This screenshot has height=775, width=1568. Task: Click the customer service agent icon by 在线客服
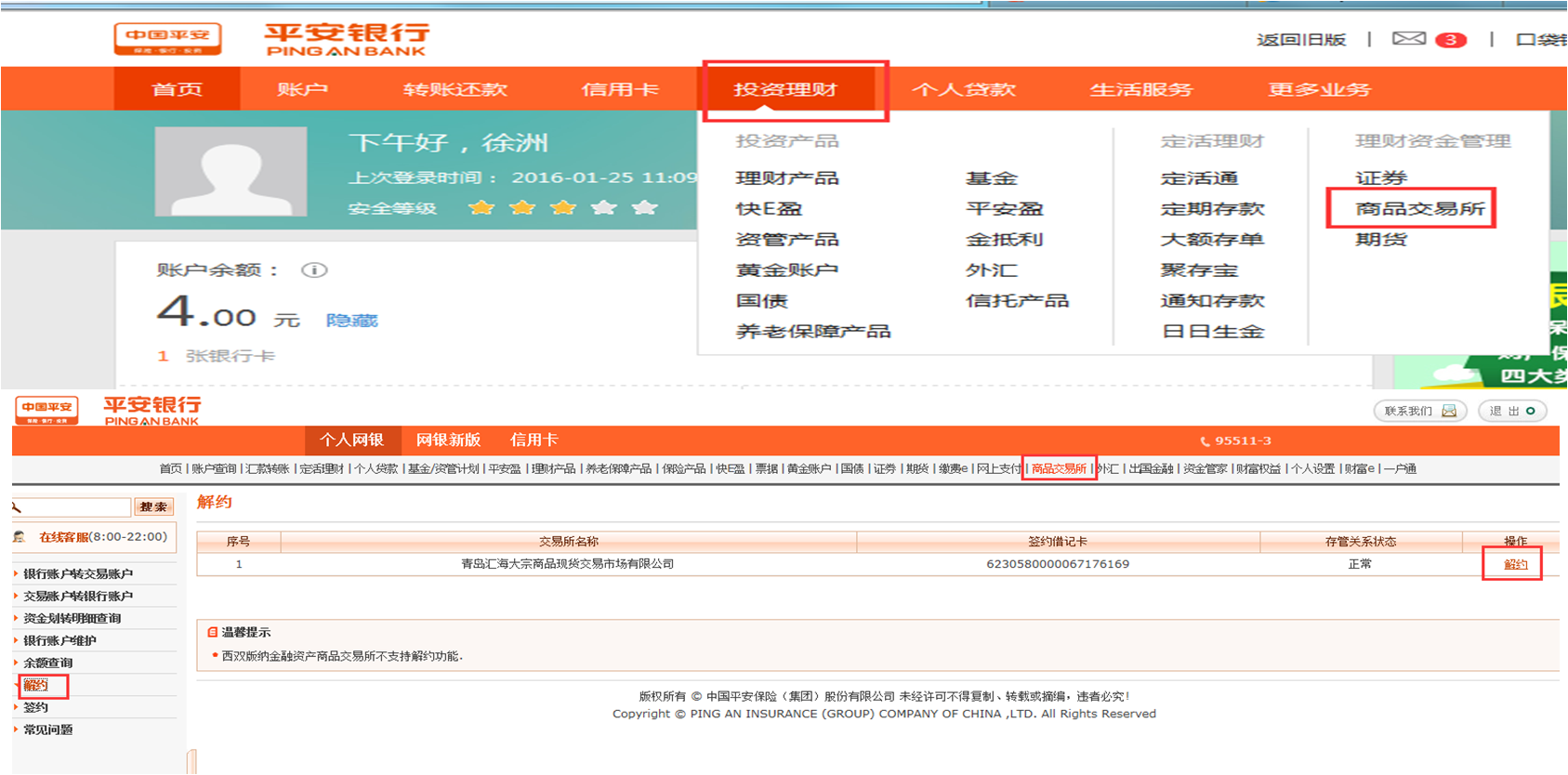[x=19, y=537]
